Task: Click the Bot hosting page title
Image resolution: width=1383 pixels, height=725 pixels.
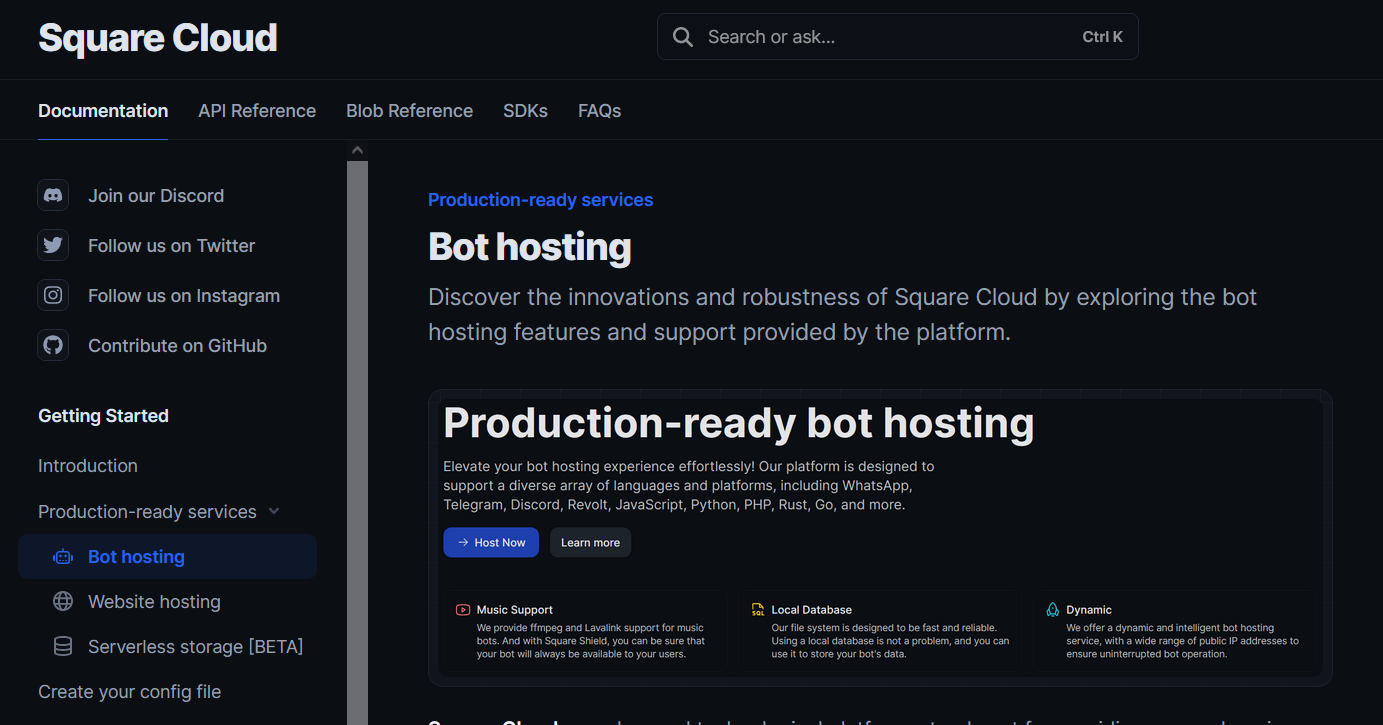Action: point(530,247)
